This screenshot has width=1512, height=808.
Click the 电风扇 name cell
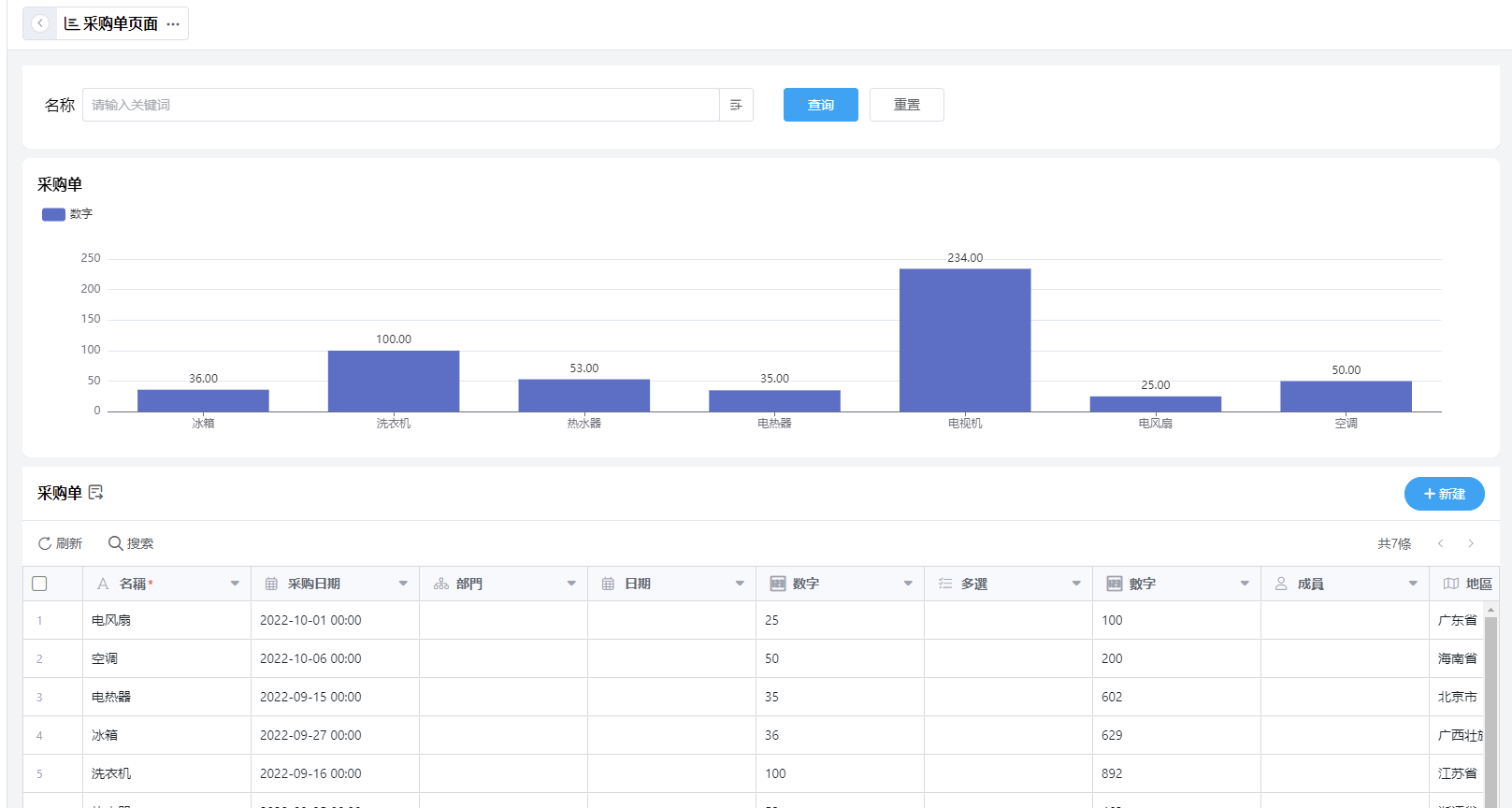(x=166, y=620)
